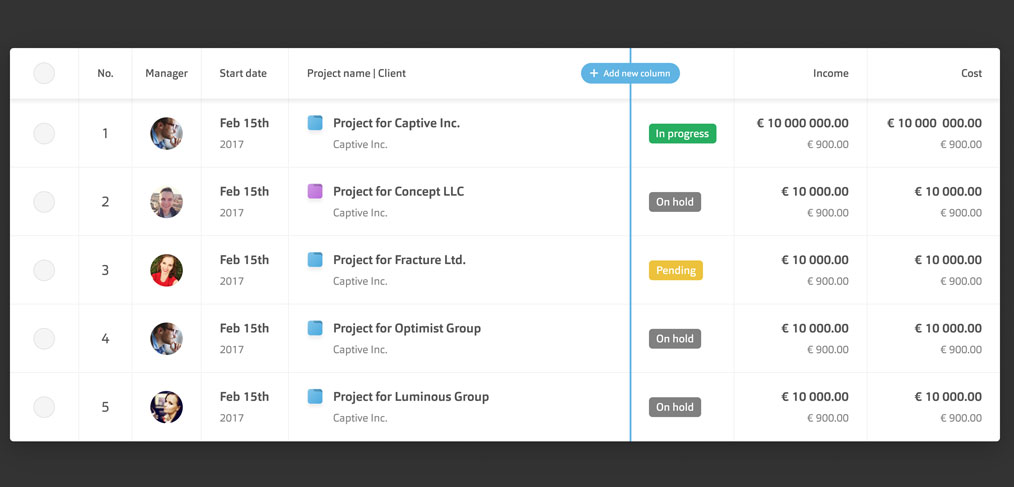Toggle the select-all circle in the header
Screen dimensions: 1014x487
pyautogui.click(x=44, y=73)
